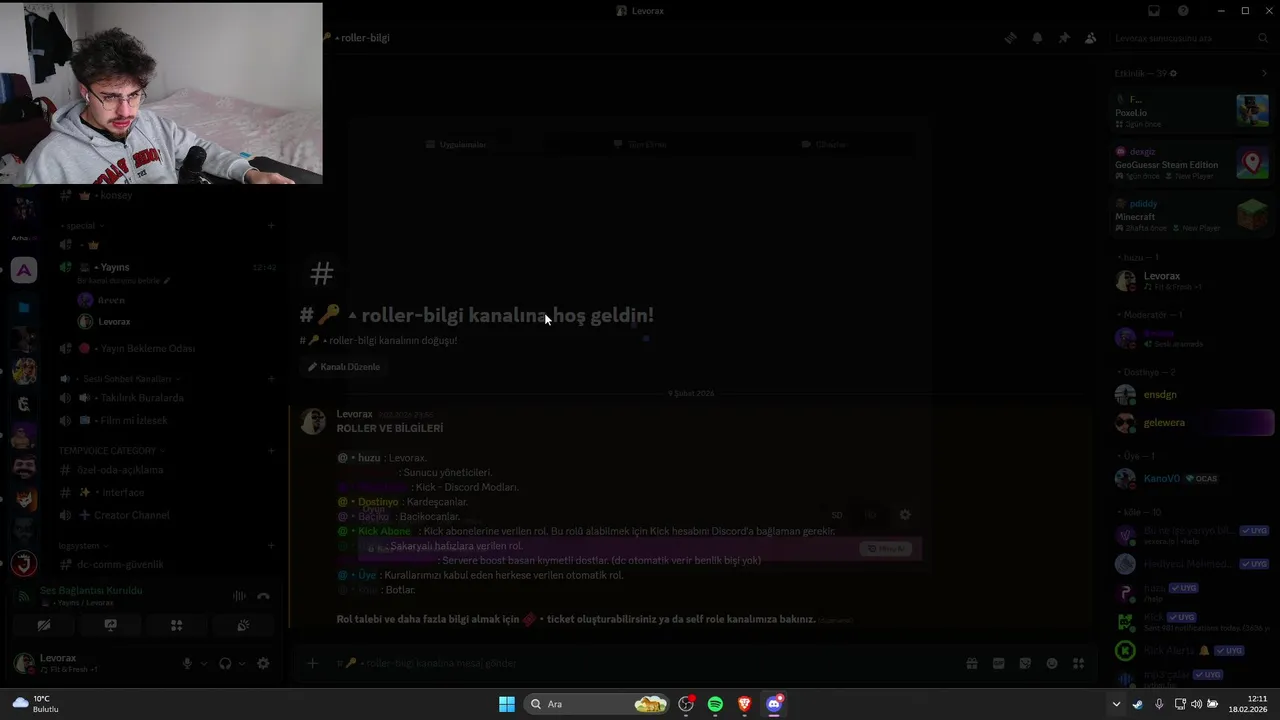Image resolution: width=1280 pixels, height=720 pixels.
Task: Open the Minecraft activity card
Action: click(1192, 215)
